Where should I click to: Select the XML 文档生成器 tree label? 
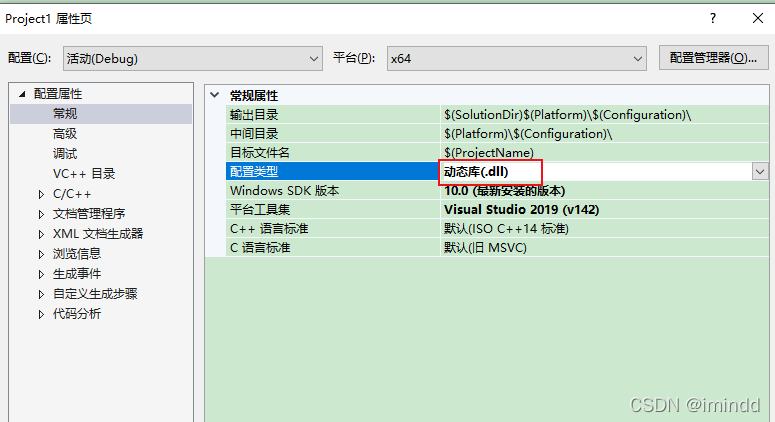[x=98, y=234]
